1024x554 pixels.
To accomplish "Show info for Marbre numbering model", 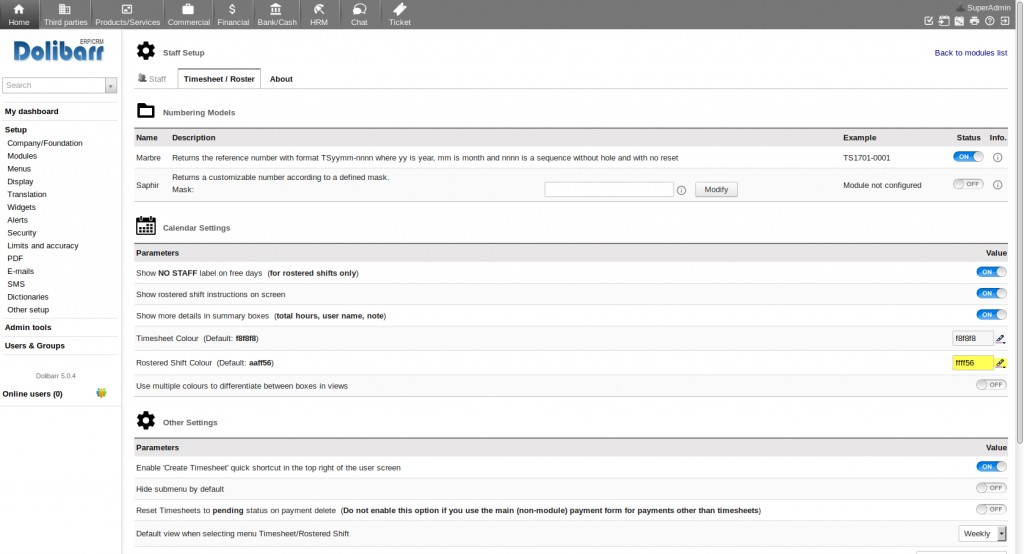I will pyautogui.click(x=997, y=157).
